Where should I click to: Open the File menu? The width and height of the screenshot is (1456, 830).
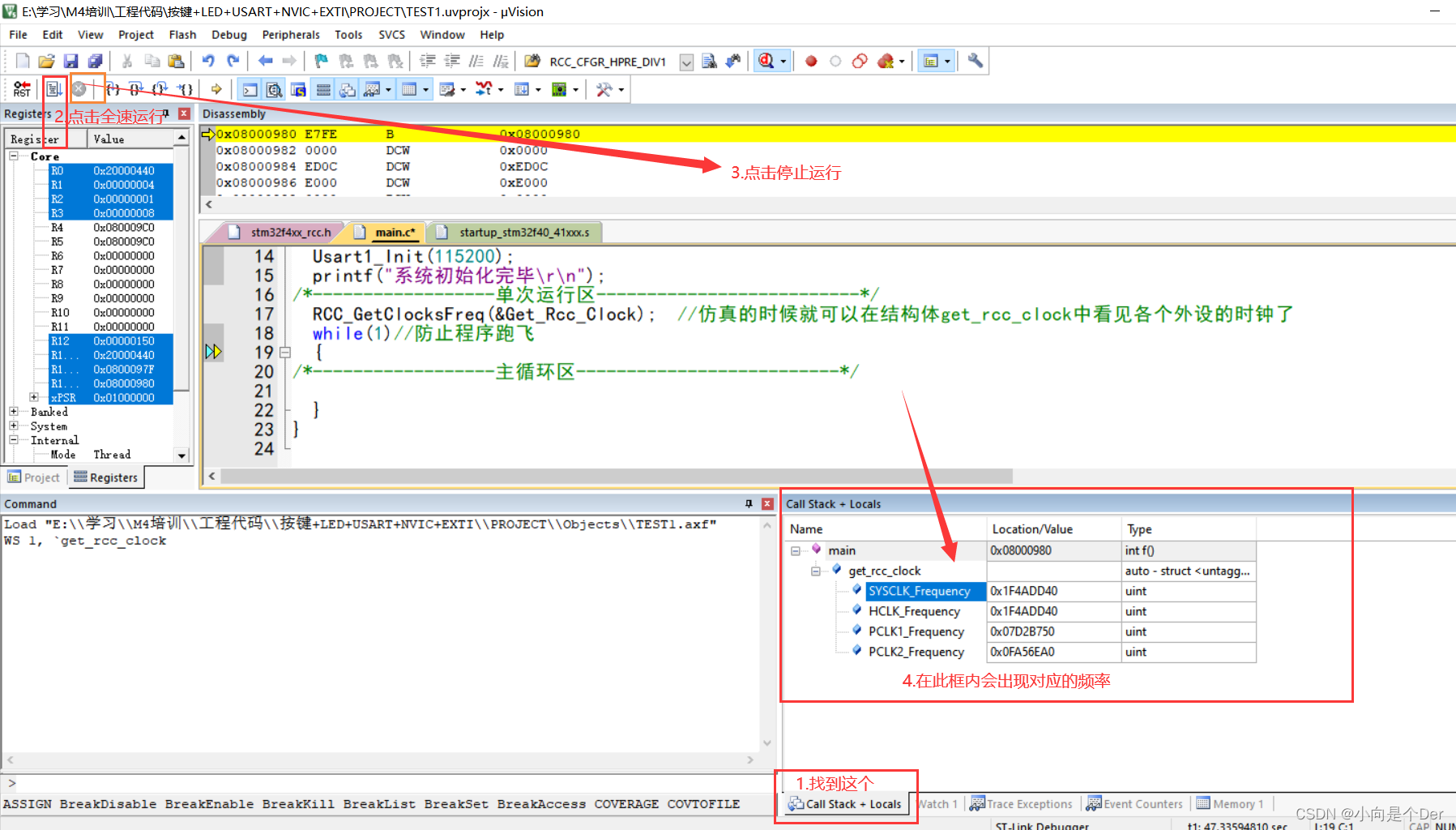pyautogui.click(x=18, y=35)
